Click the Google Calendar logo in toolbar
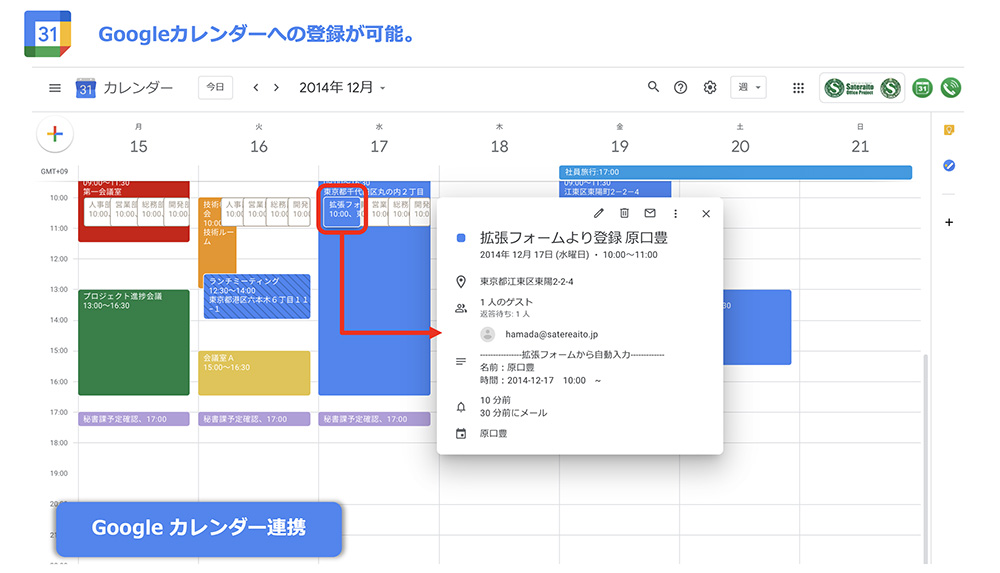This screenshot has height=573, width=1000. tap(85, 88)
